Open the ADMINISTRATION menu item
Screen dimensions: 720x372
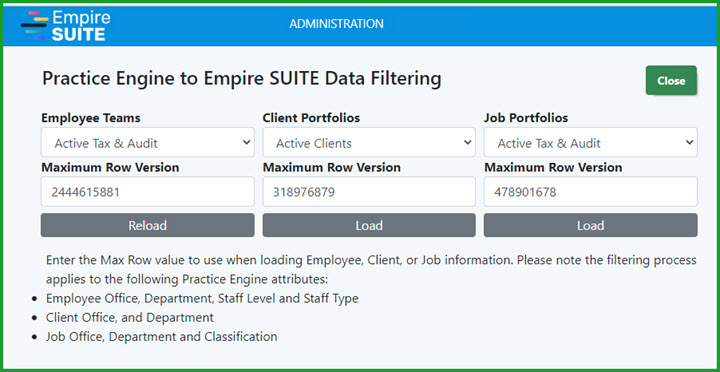[x=336, y=24]
